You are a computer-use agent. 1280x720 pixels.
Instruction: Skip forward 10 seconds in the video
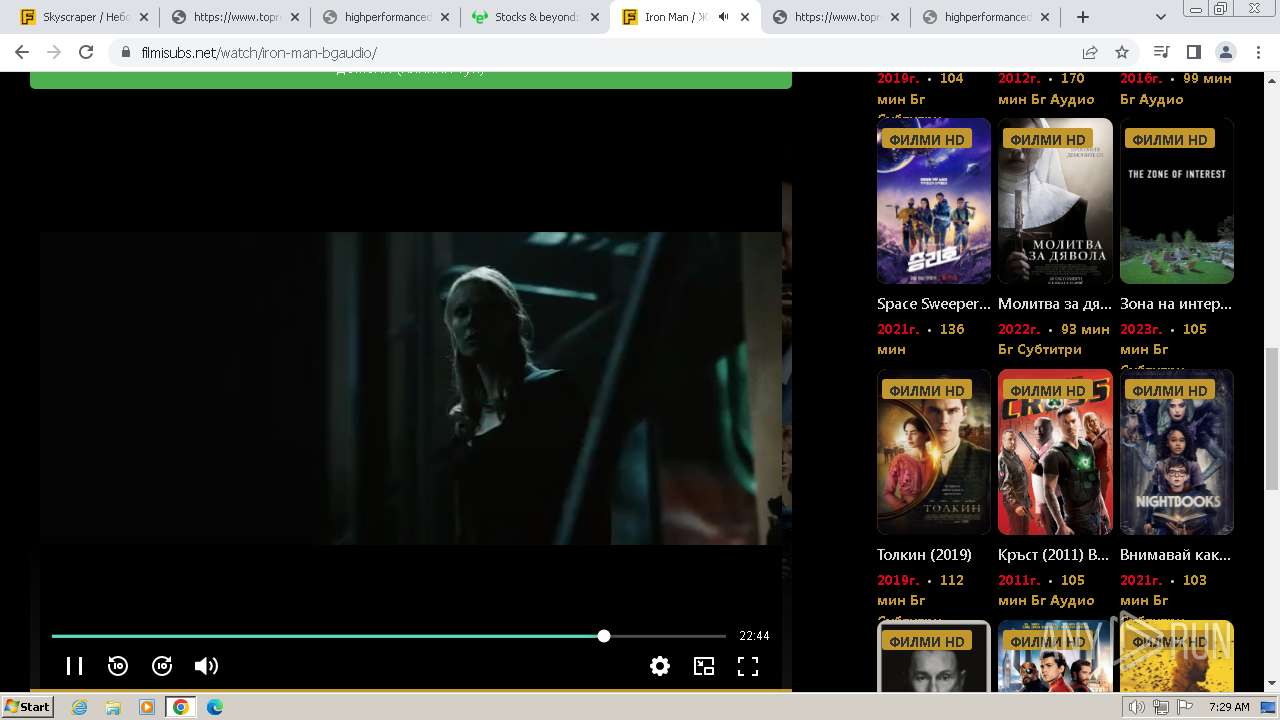(162, 666)
